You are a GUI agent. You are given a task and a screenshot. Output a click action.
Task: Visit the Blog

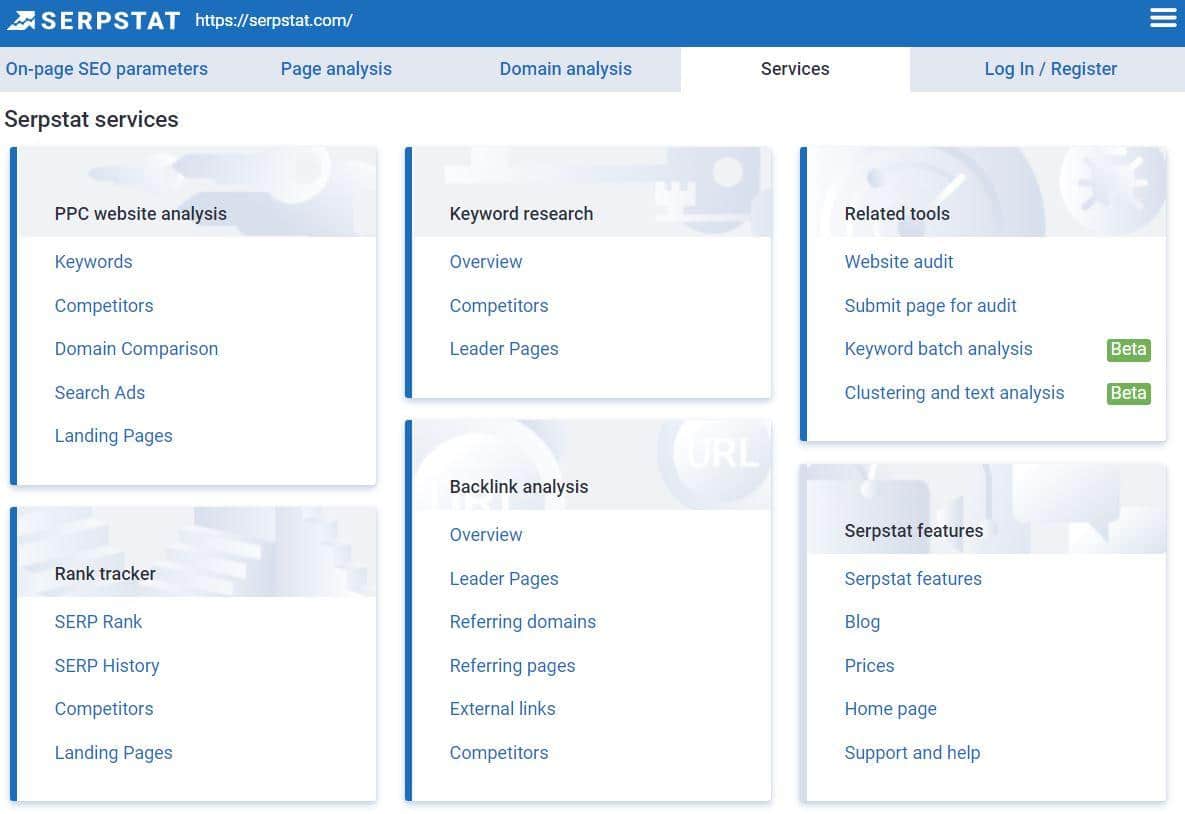pyautogui.click(x=862, y=622)
